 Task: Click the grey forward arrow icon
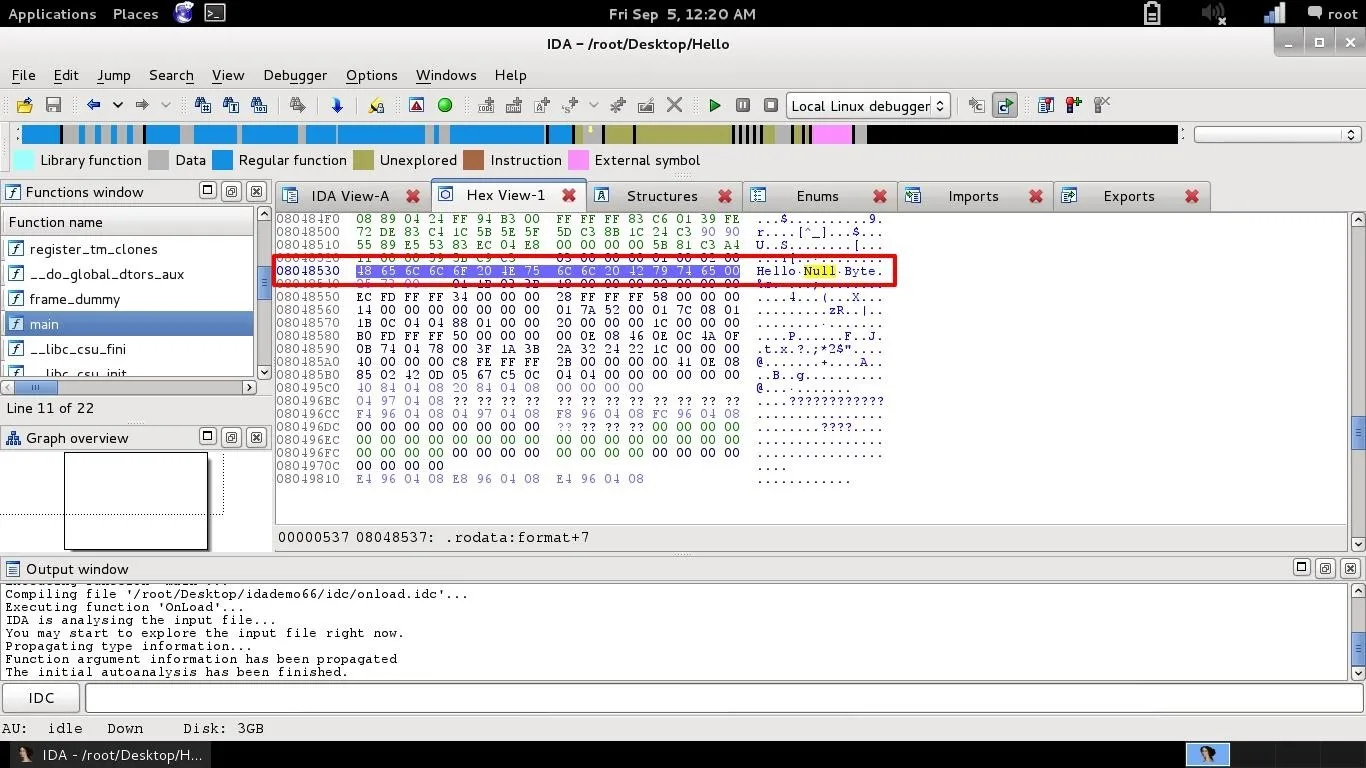(x=142, y=105)
